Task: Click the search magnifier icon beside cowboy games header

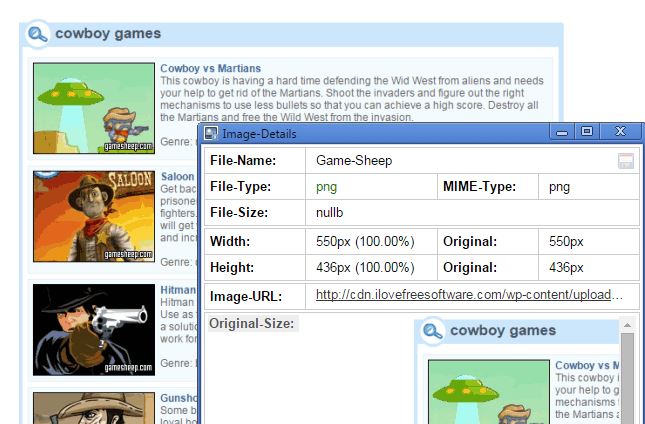Action: 37,34
